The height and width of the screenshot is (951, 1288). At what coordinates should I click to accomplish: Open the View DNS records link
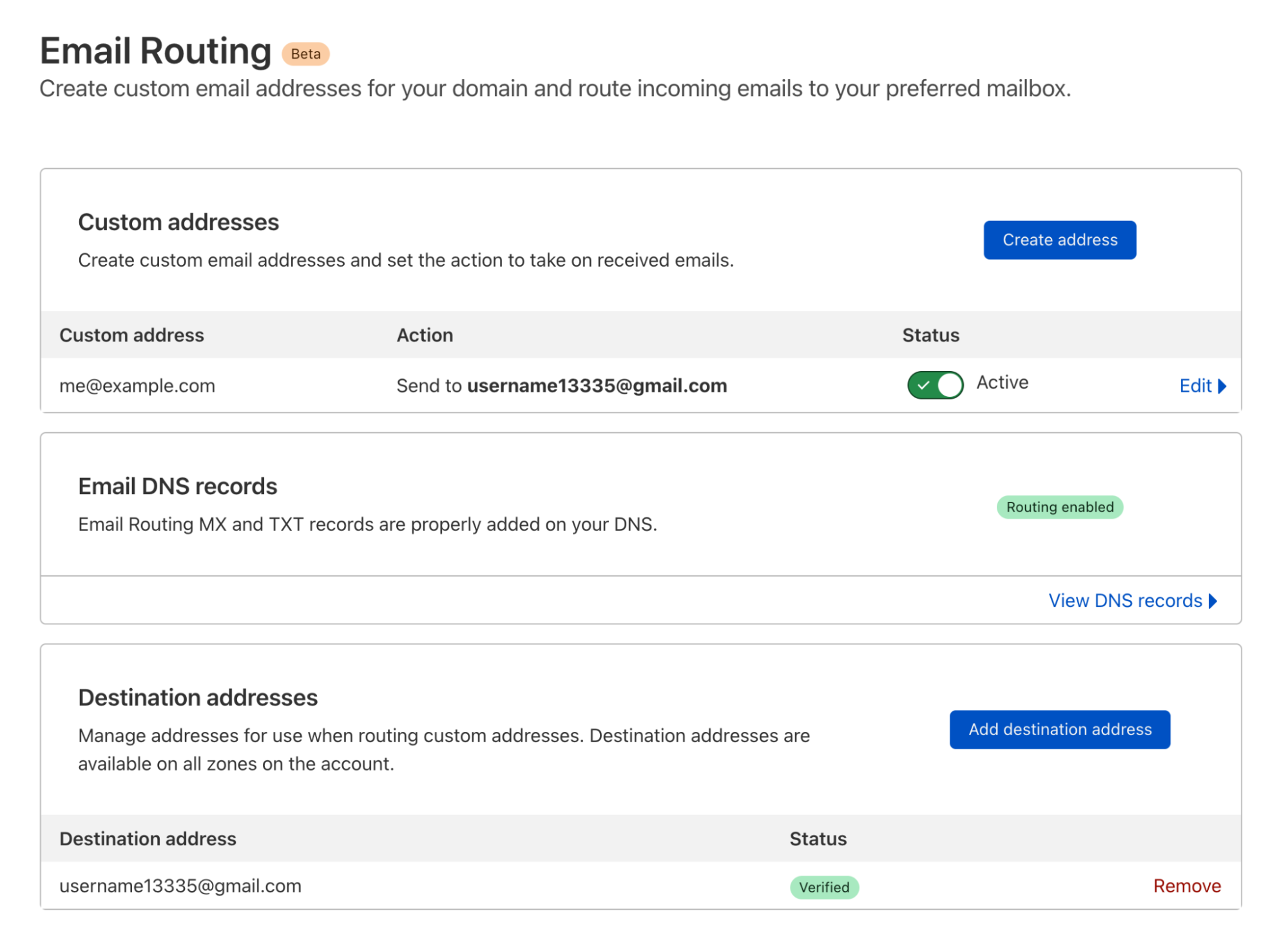[1133, 600]
